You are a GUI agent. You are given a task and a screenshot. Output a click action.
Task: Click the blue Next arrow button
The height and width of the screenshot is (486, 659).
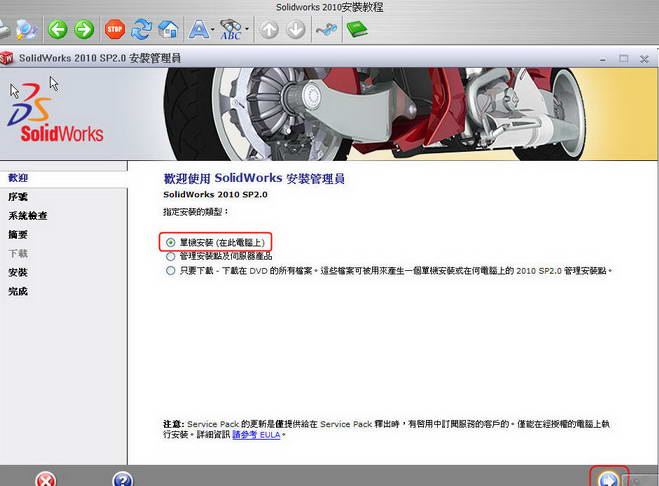607,480
